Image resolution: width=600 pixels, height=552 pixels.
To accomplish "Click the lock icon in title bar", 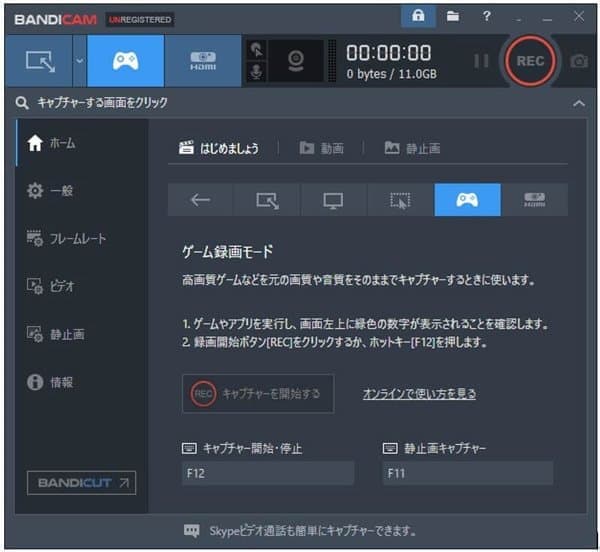I will pos(418,16).
